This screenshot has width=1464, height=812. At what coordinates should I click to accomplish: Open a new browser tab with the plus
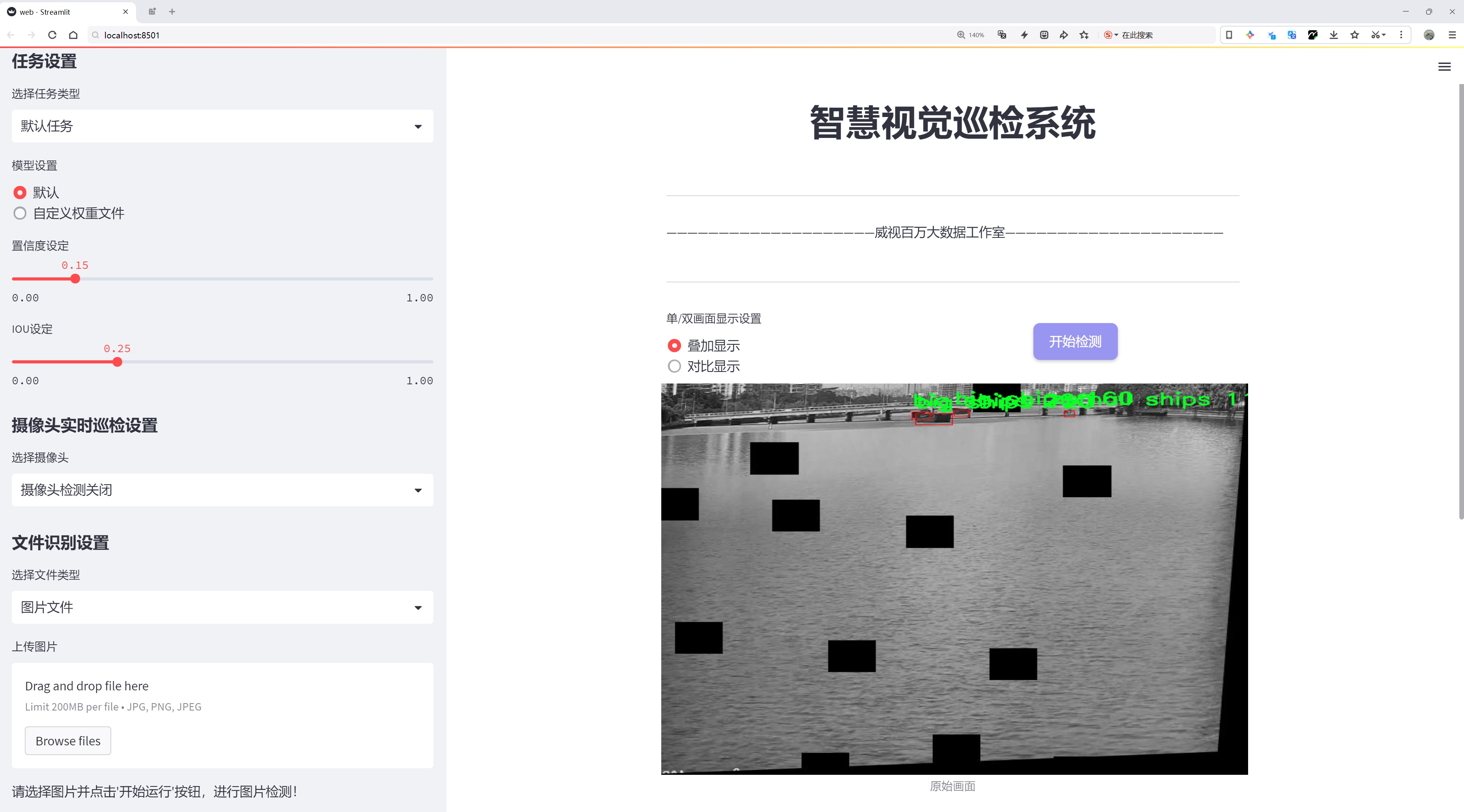pos(172,11)
